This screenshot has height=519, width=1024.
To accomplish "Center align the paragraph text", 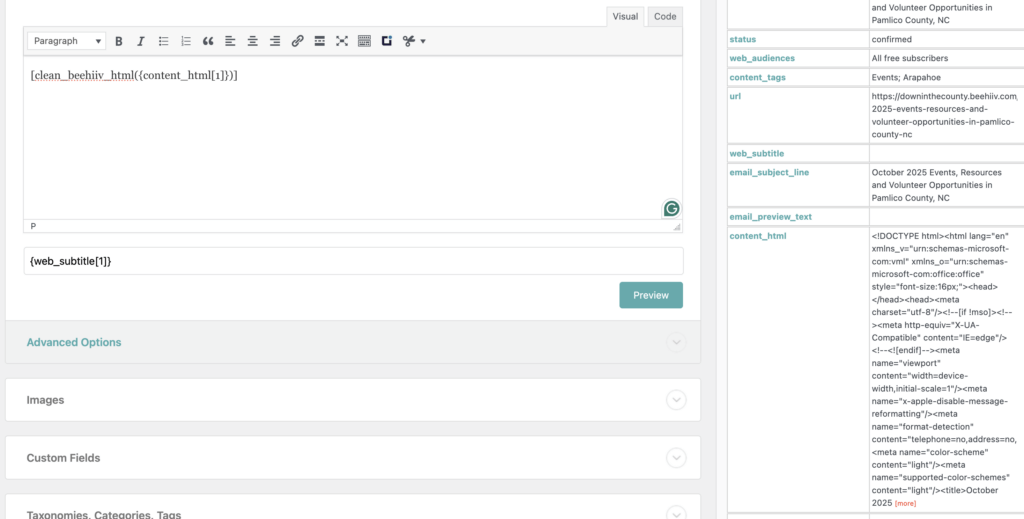I will [252, 41].
